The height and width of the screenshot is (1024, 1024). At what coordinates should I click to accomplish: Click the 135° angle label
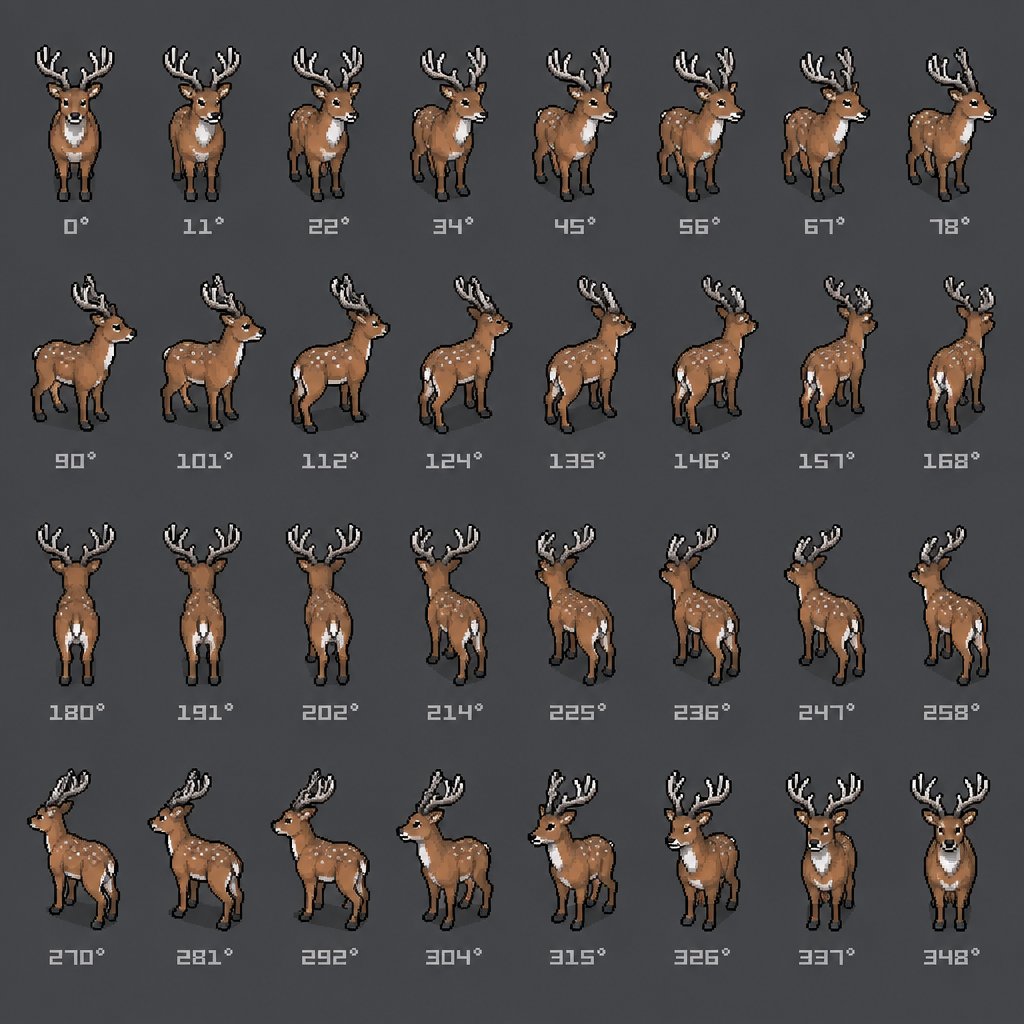(577, 461)
